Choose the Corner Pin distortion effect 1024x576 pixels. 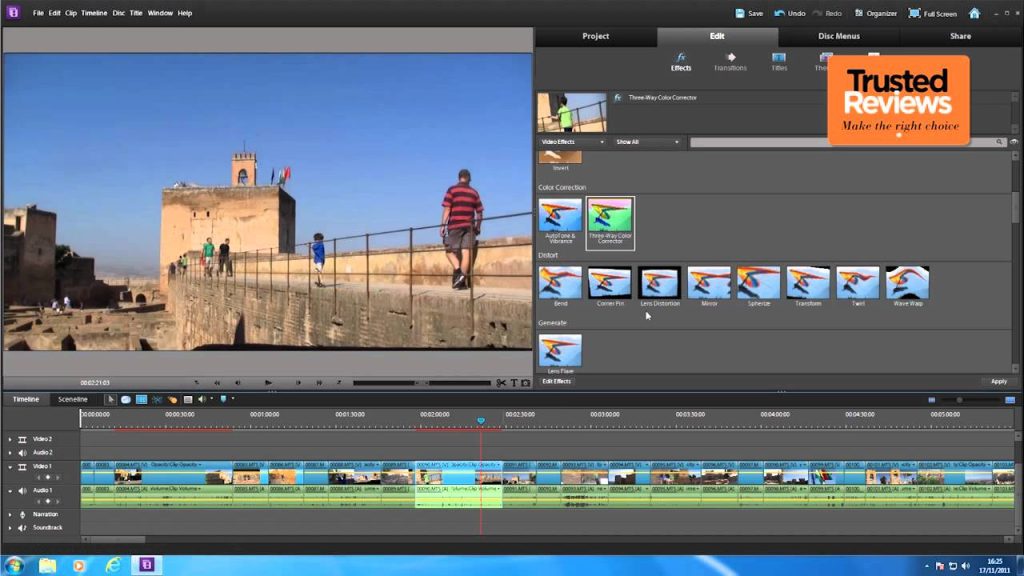click(610, 282)
